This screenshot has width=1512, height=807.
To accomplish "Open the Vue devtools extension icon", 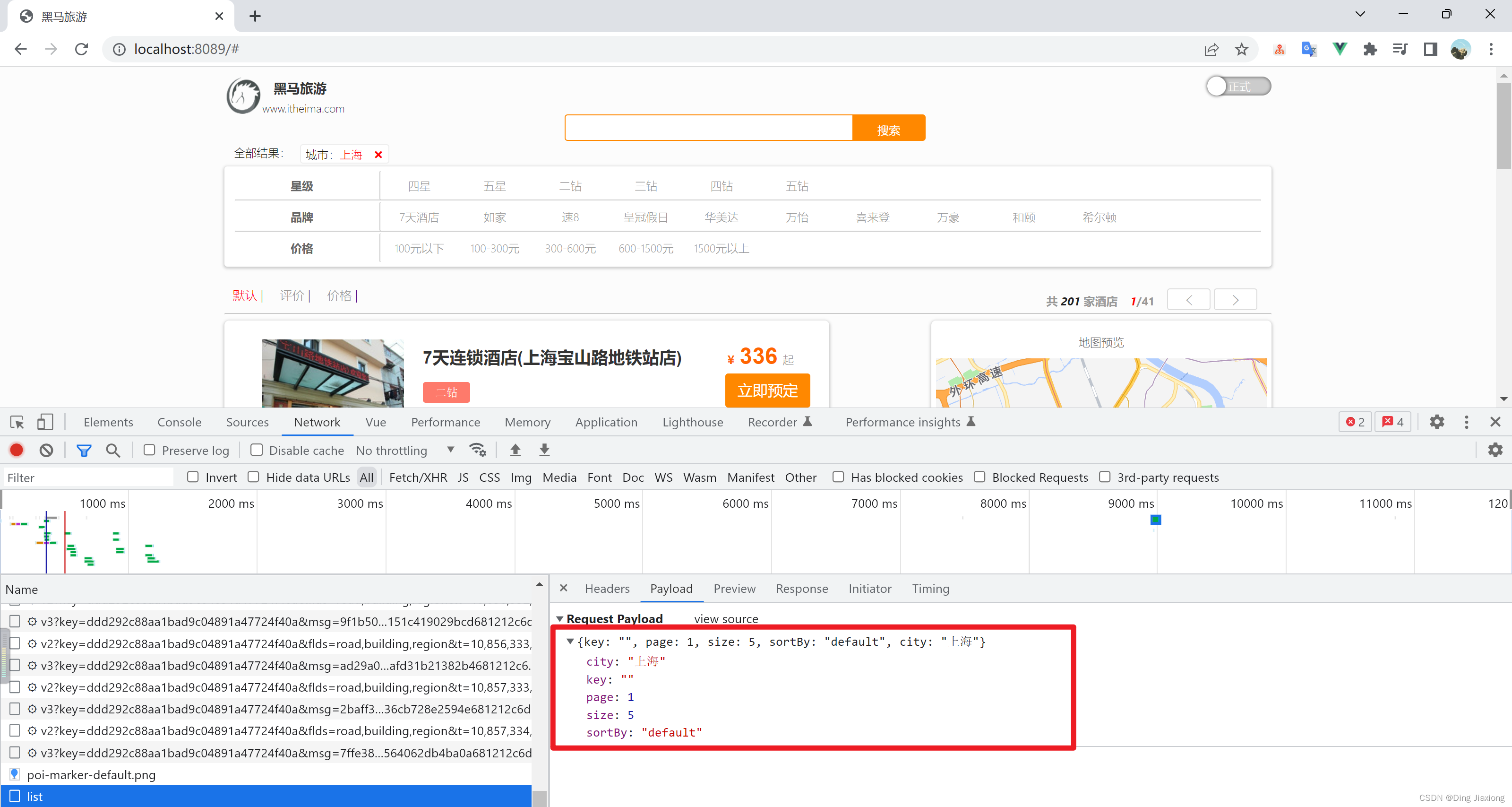I will pyautogui.click(x=1340, y=49).
